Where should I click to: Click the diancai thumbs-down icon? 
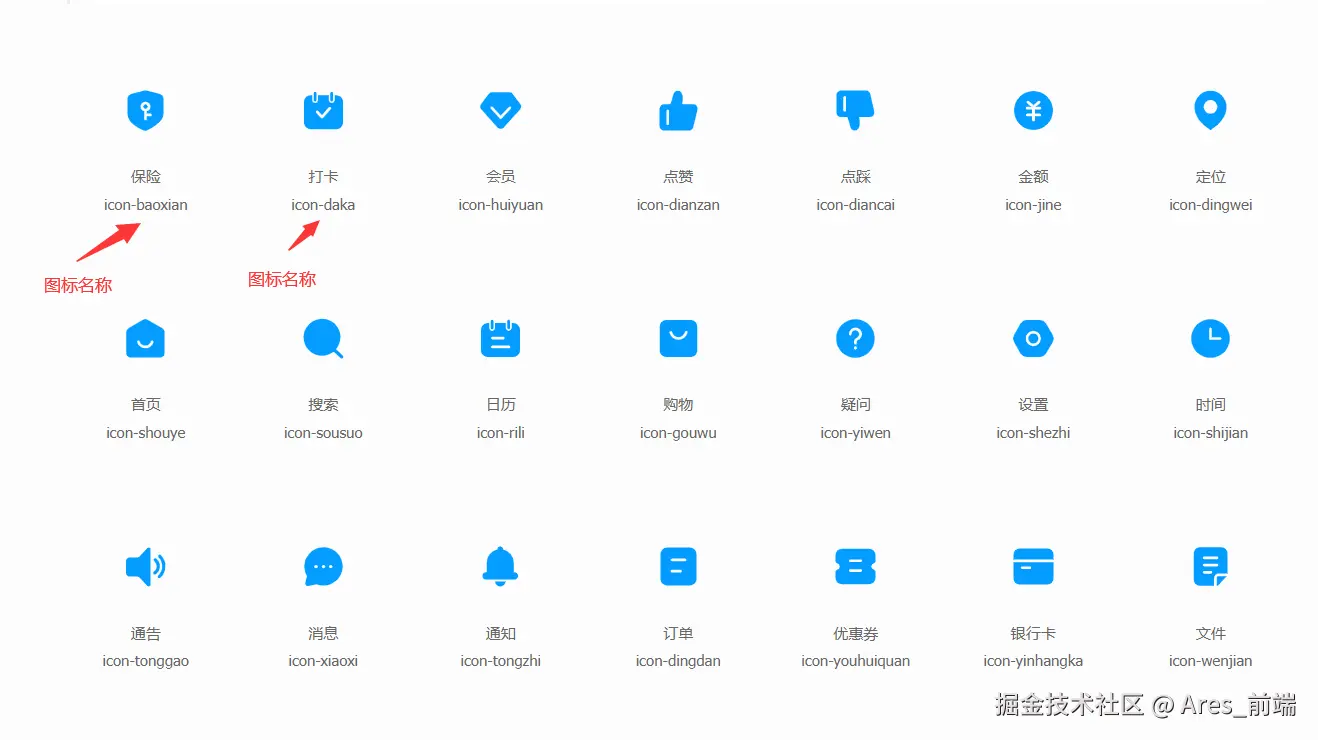pyautogui.click(x=855, y=110)
